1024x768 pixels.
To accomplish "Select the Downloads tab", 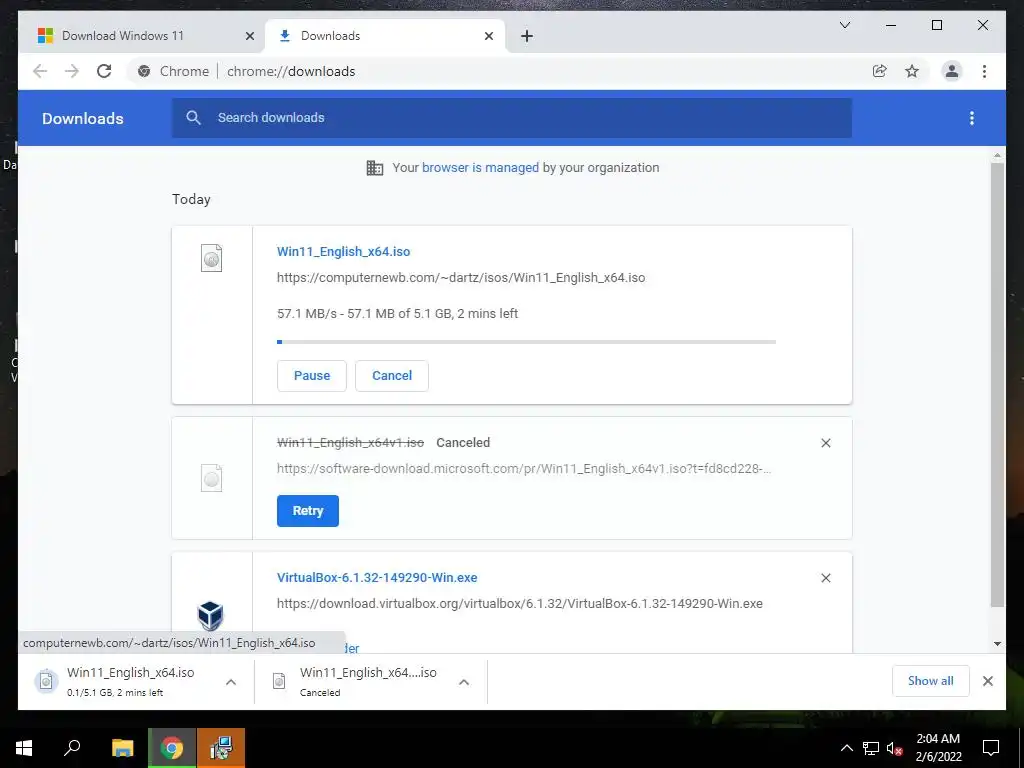I will [x=385, y=36].
